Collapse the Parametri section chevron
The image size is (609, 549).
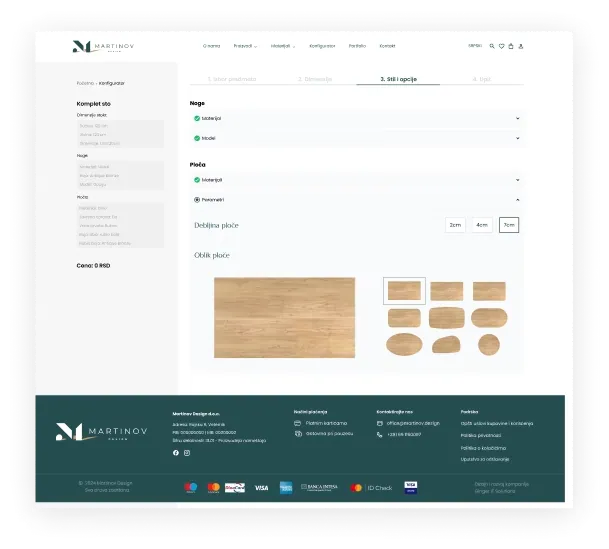[x=518, y=200]
